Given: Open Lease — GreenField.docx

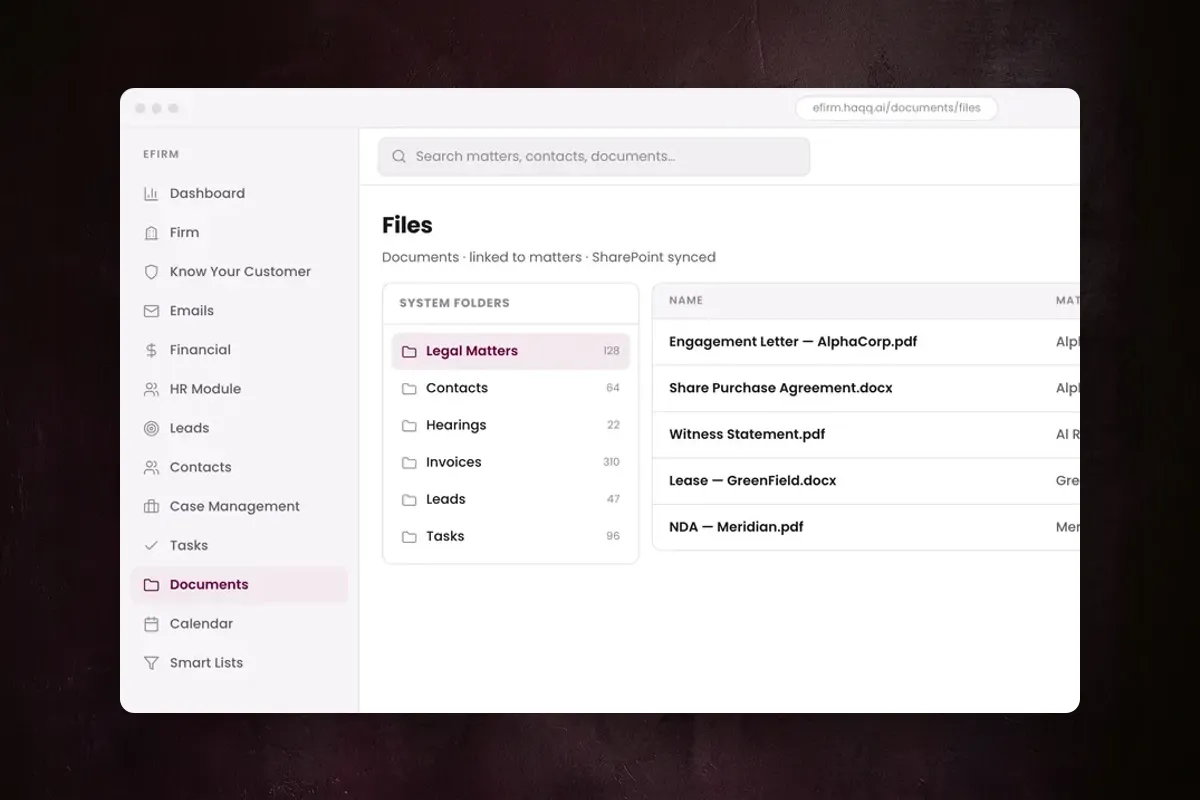Looking at the screenshot, I should click(x=753, y=480).
